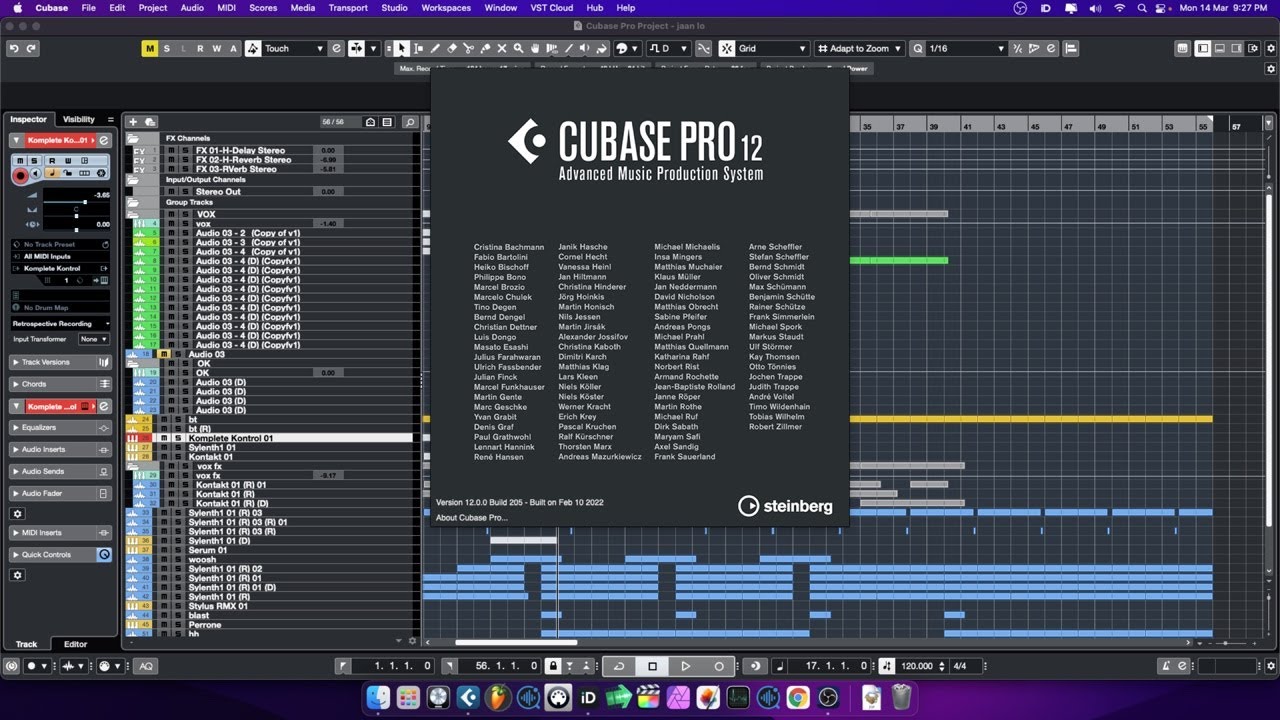
Task: Open FL Studio from the Dock
Action: (x=498, y=697)
